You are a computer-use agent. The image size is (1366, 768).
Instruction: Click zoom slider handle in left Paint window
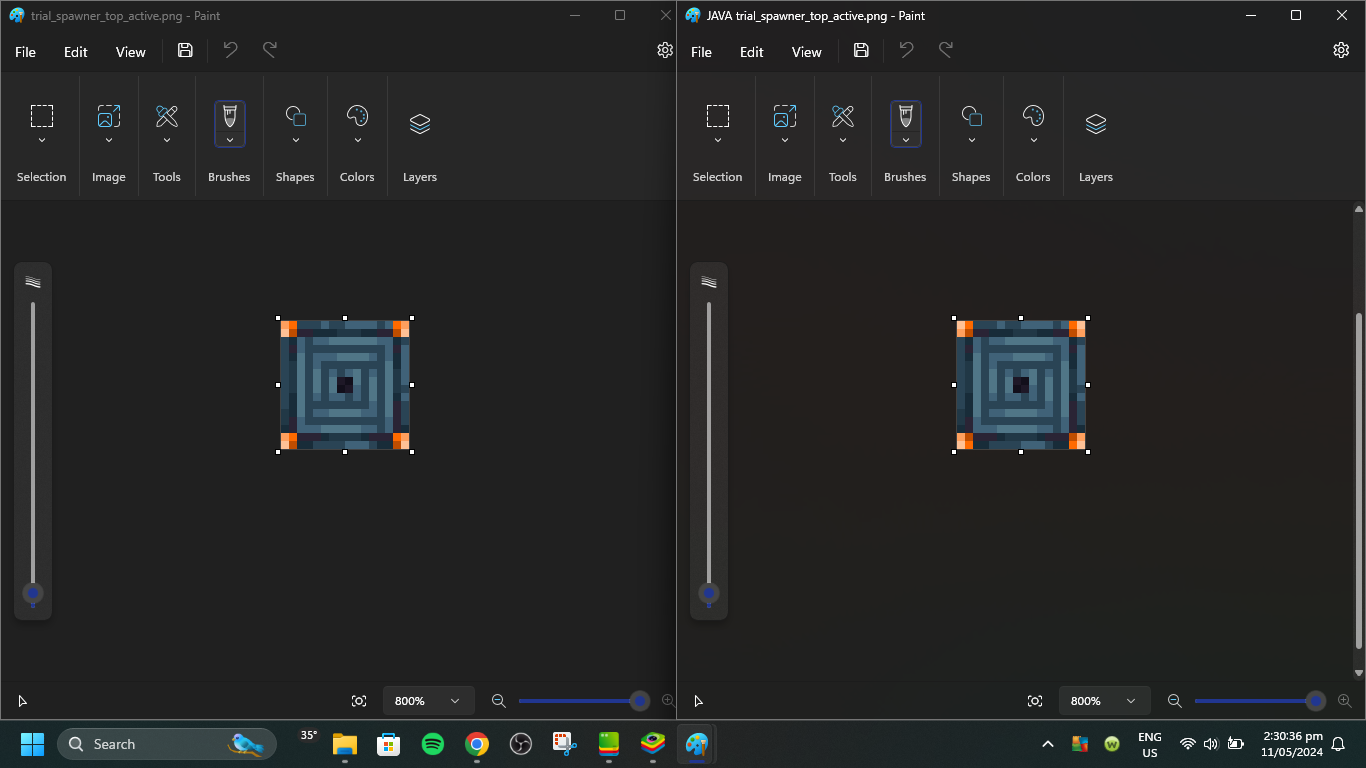640,701
